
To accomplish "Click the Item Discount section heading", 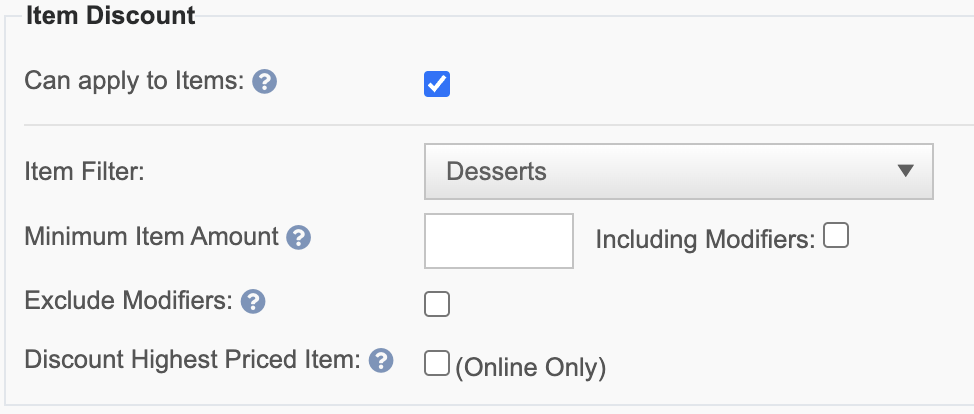I will 111,15.
